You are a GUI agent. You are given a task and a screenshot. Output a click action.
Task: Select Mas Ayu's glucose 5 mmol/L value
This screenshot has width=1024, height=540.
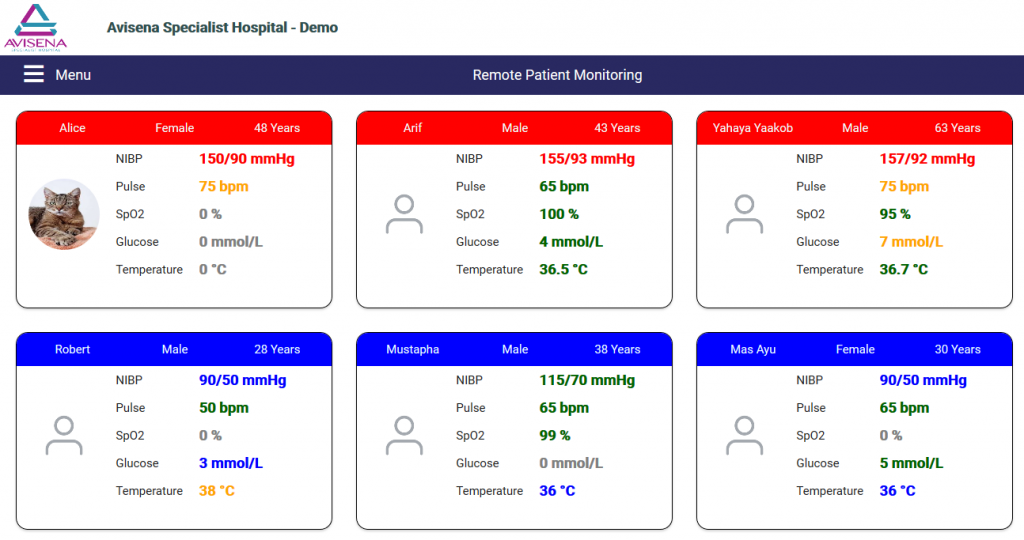coord(911,464)
